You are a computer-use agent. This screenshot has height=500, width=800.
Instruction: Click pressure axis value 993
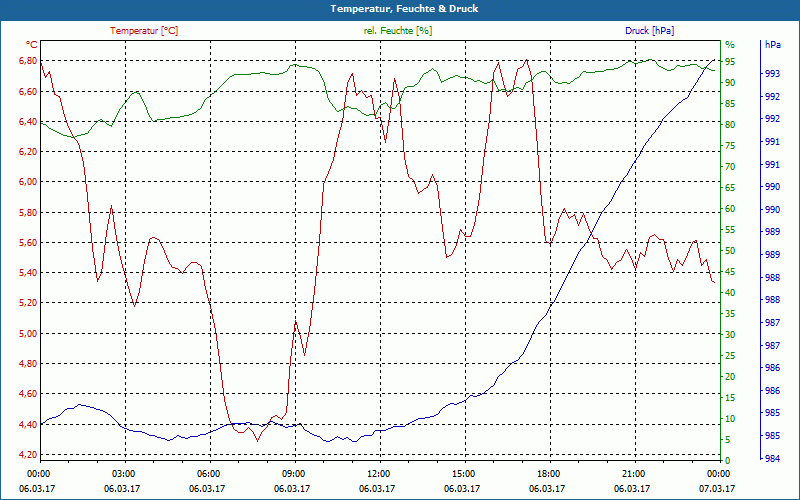point(772,74)
